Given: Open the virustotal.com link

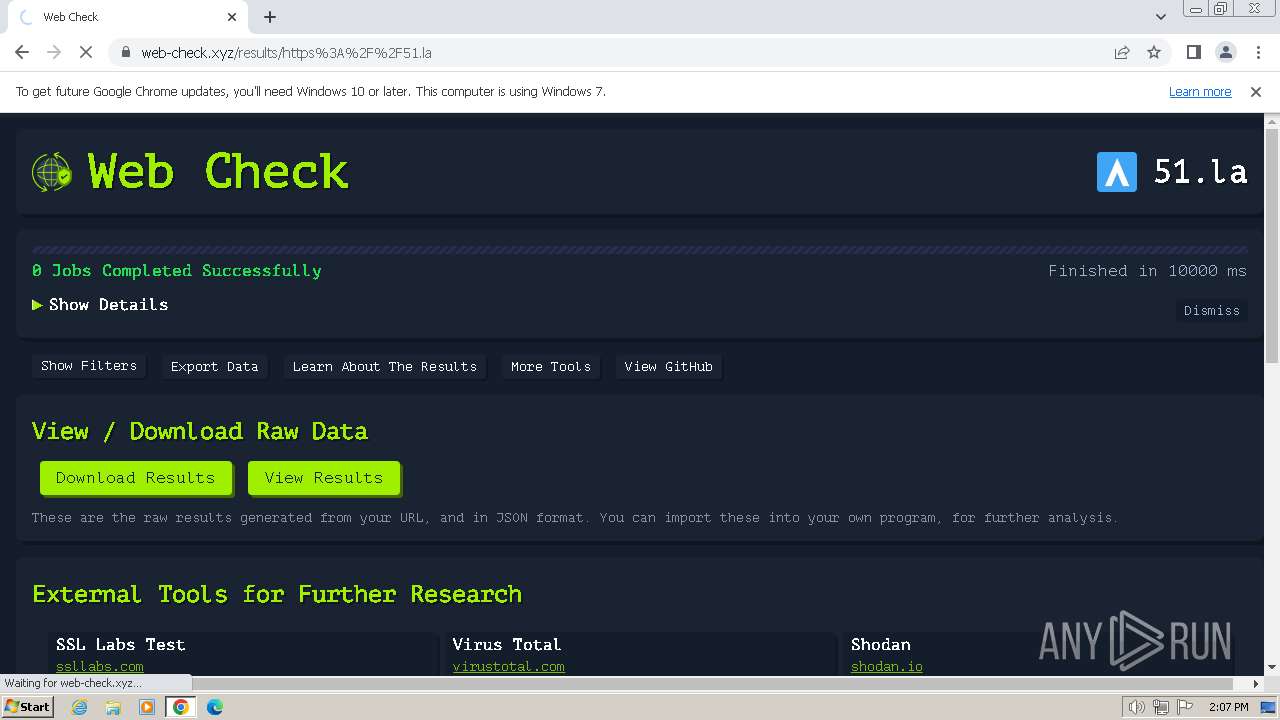Looking at the screenshot, I should 509,667.
